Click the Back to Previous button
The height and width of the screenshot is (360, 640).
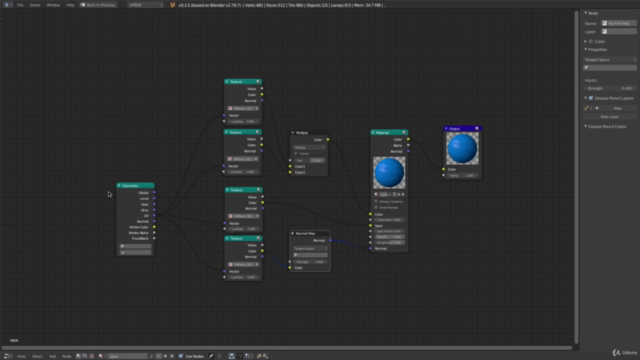tap(98, 5)
